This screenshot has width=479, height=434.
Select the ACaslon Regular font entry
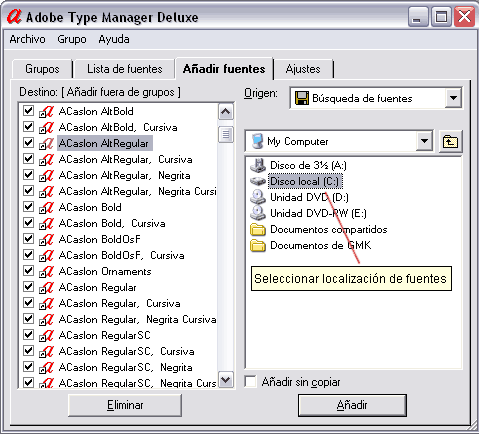click(x=97, y=287)
